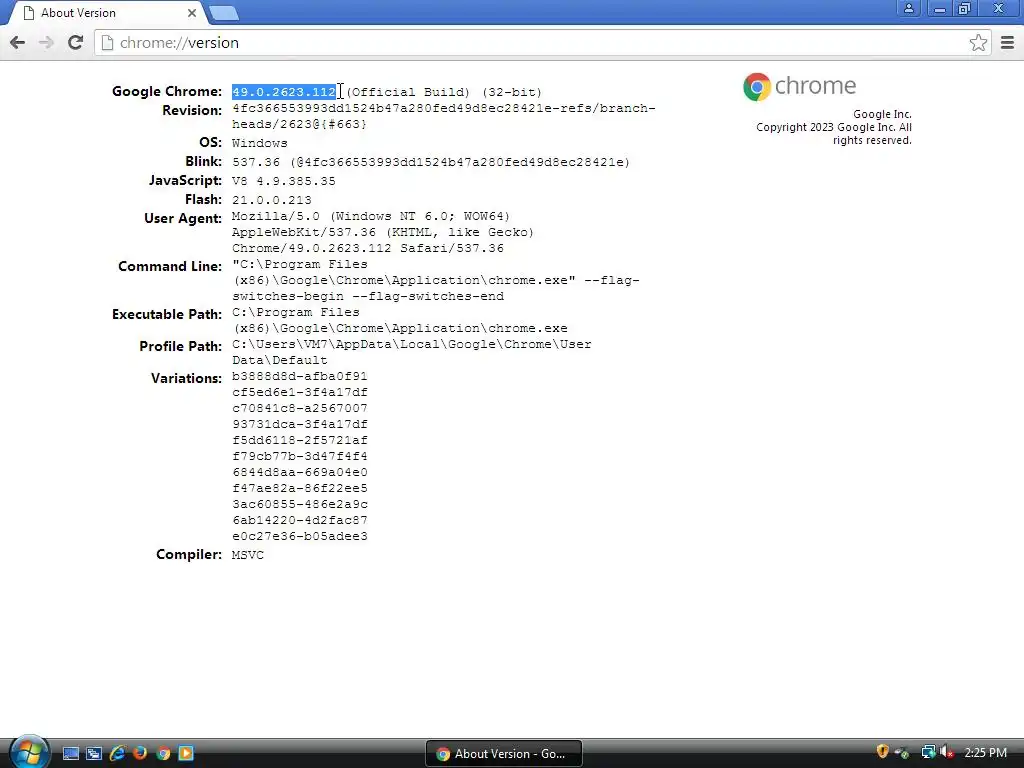Image resolution: width=1024 pixels, height=768 pixels.
Task: Click the safely remove hardware tray icon
Action: click(903, 753)
